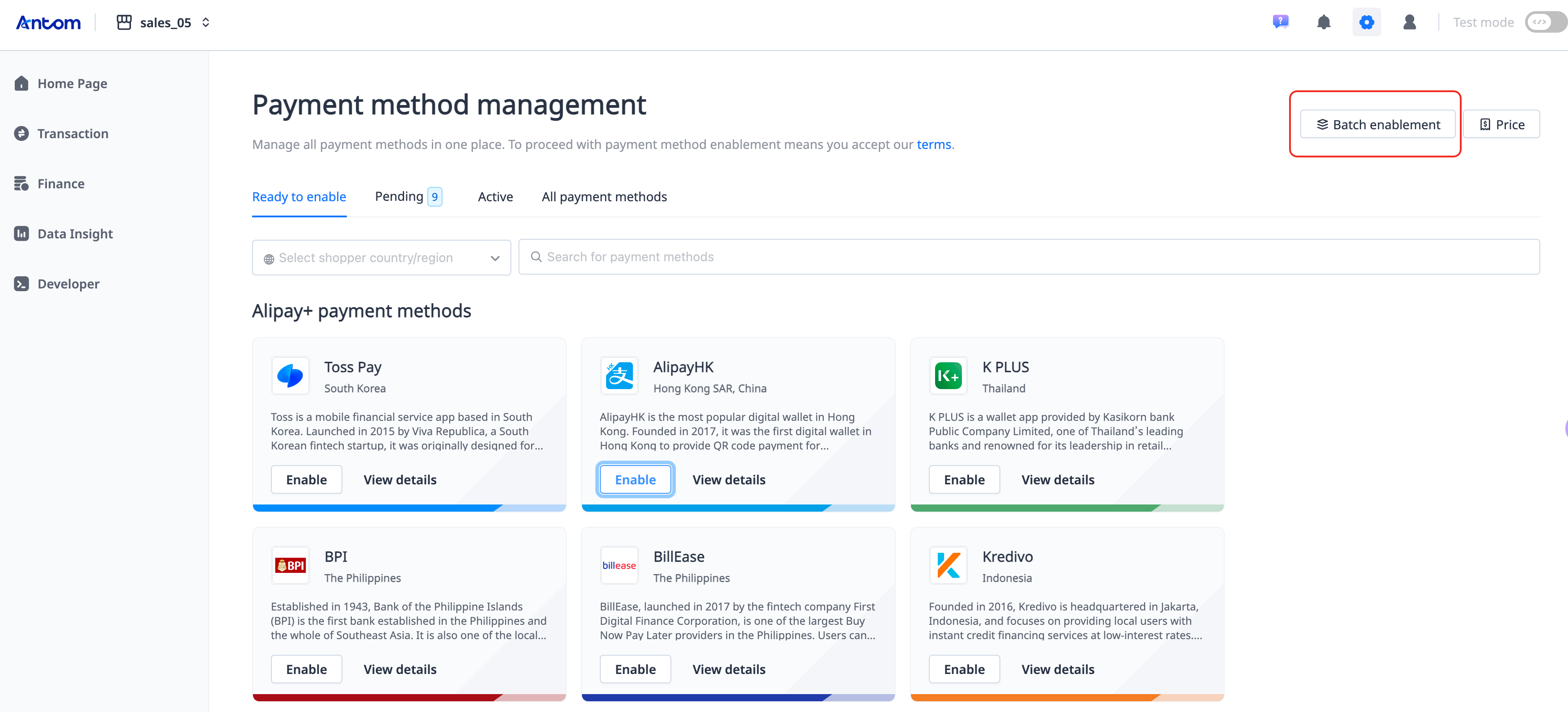1568x712 pixels.
Task: Open the All payment methods tab
Action: pos(604,196)
